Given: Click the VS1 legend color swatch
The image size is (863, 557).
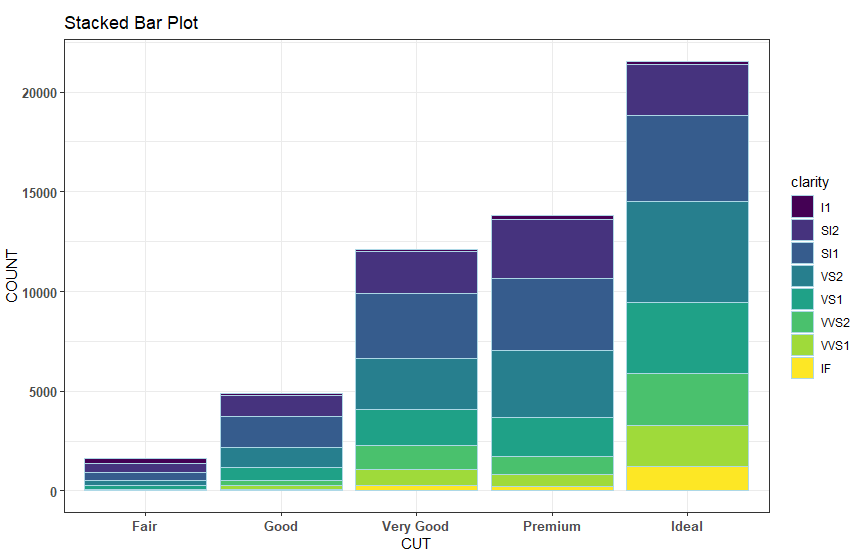Looking at the screenshot, I should click(x=802, y=299).
